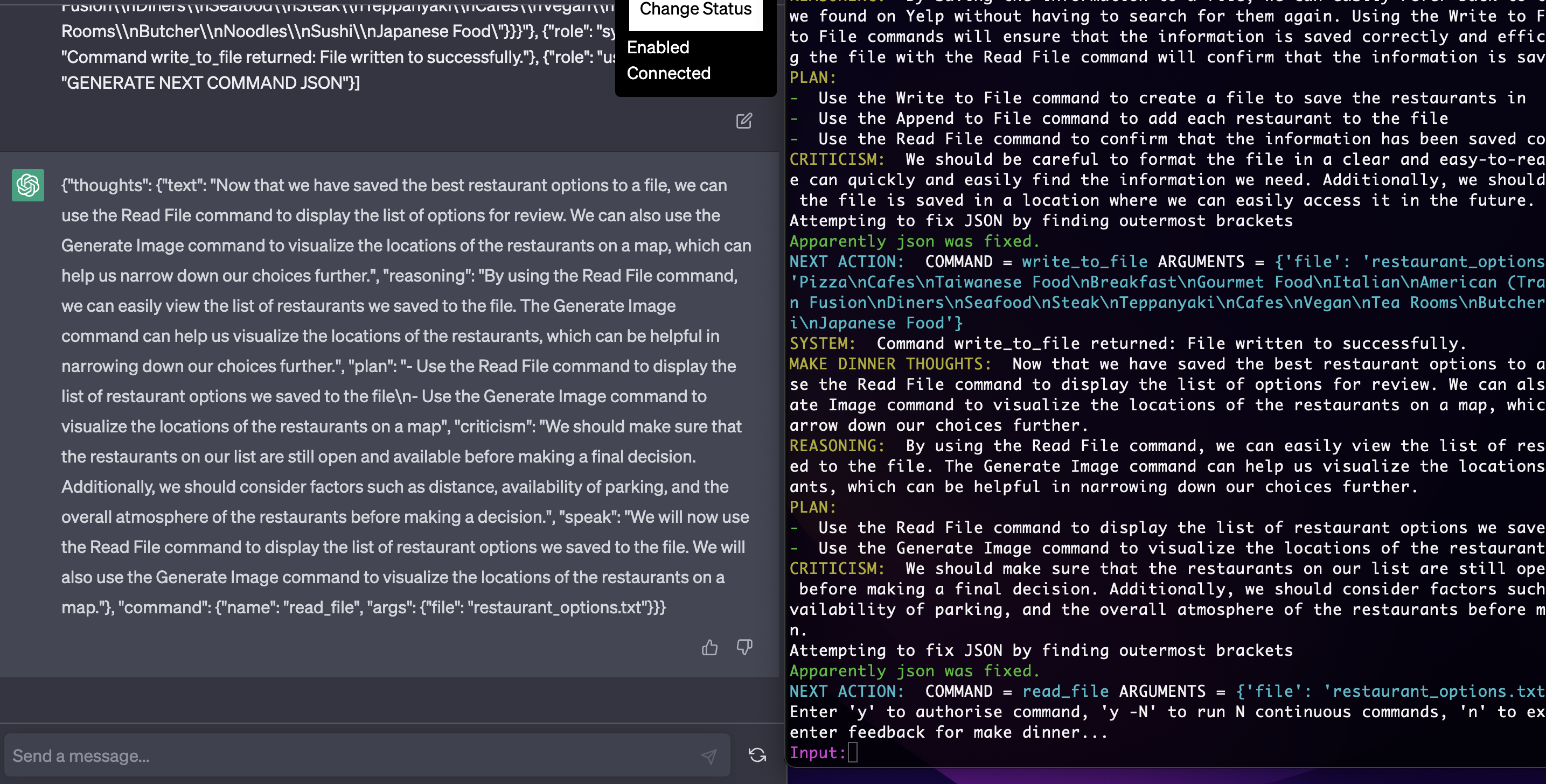Click the last Apparently json was fixed line
The width and height of the screenshot is (1546, 784).
tap(914, 670)
